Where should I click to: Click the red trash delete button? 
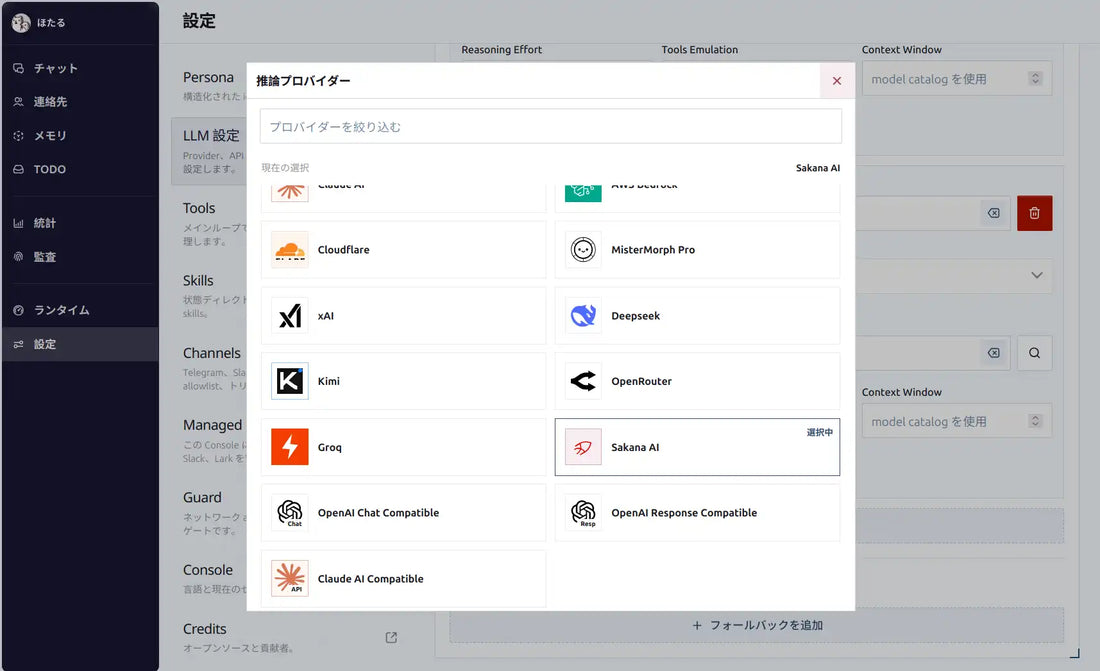pyautogui.click(x=1035, y=213)
